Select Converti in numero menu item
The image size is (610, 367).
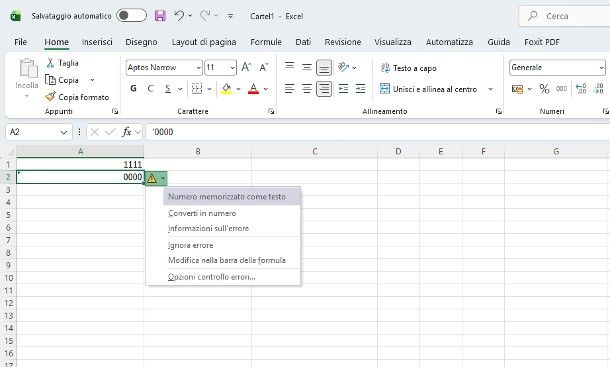(202, 213)
